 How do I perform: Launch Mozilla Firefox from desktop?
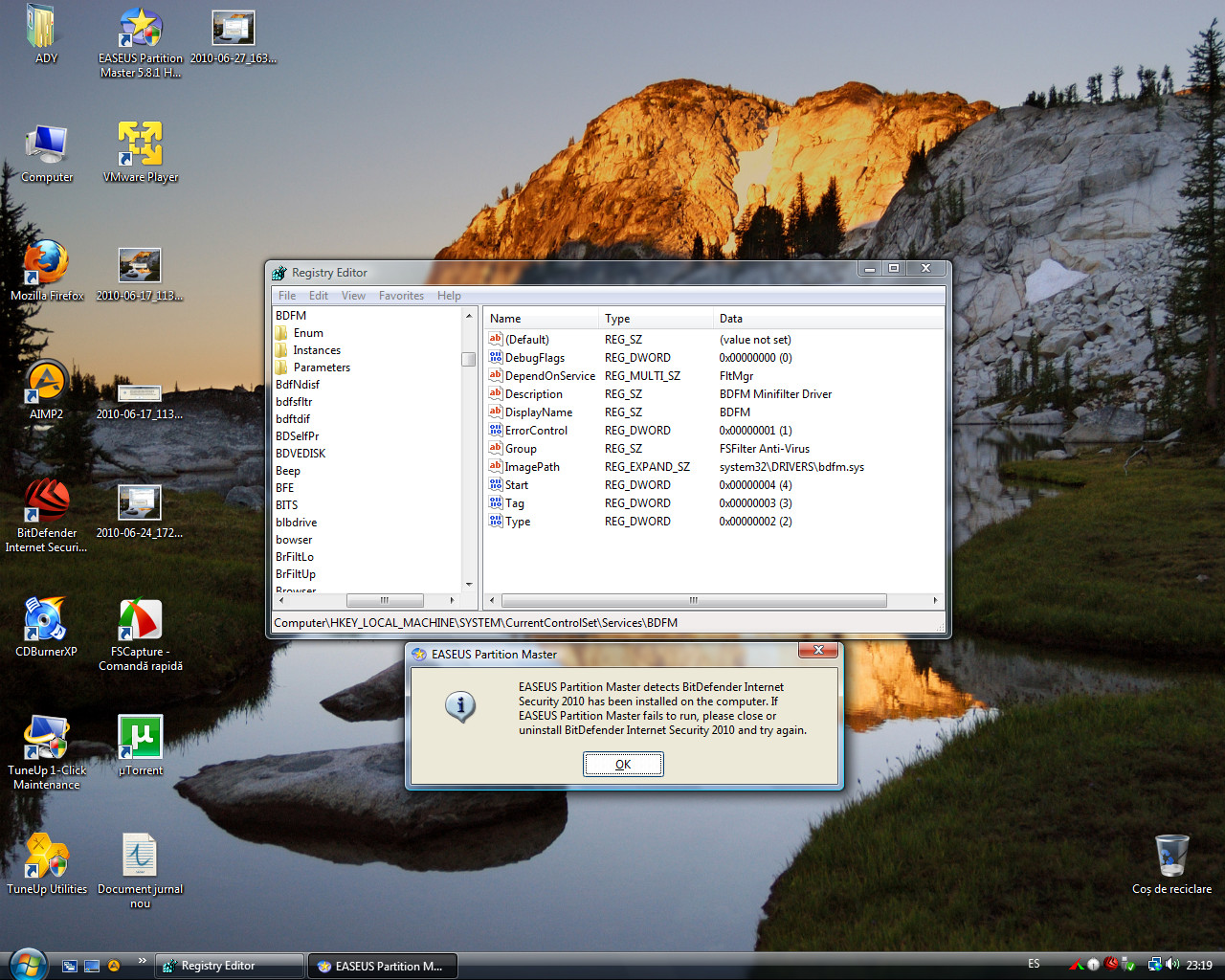(46, 272)
